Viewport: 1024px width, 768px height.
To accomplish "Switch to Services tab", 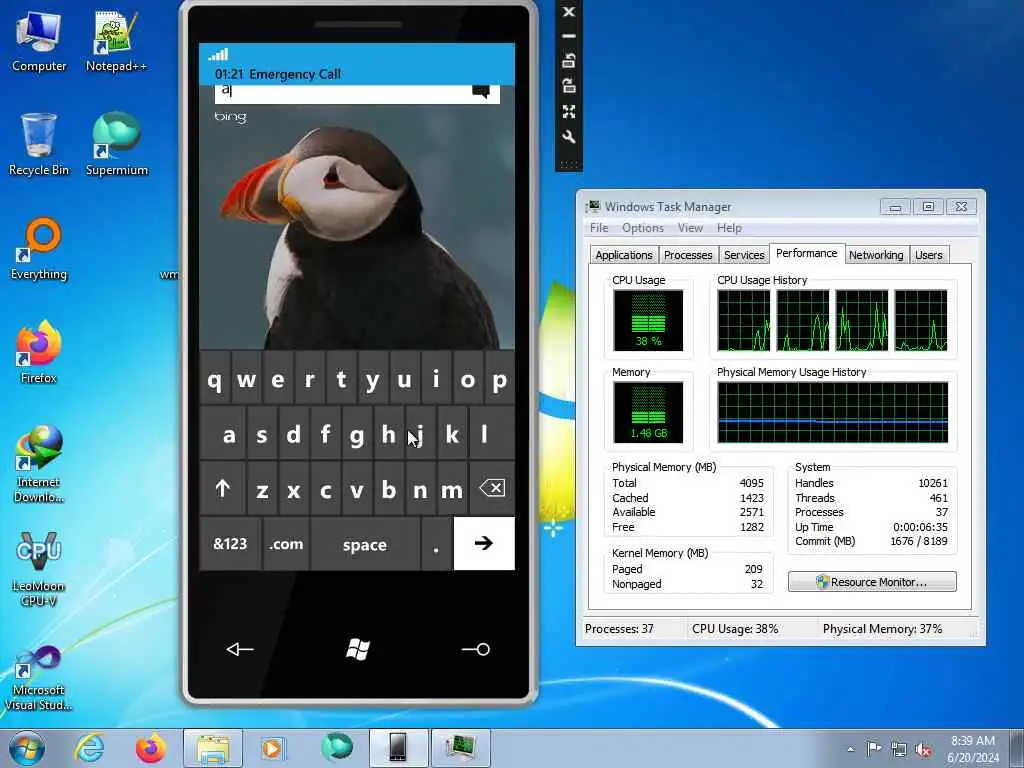I will [x=744, y=255].
